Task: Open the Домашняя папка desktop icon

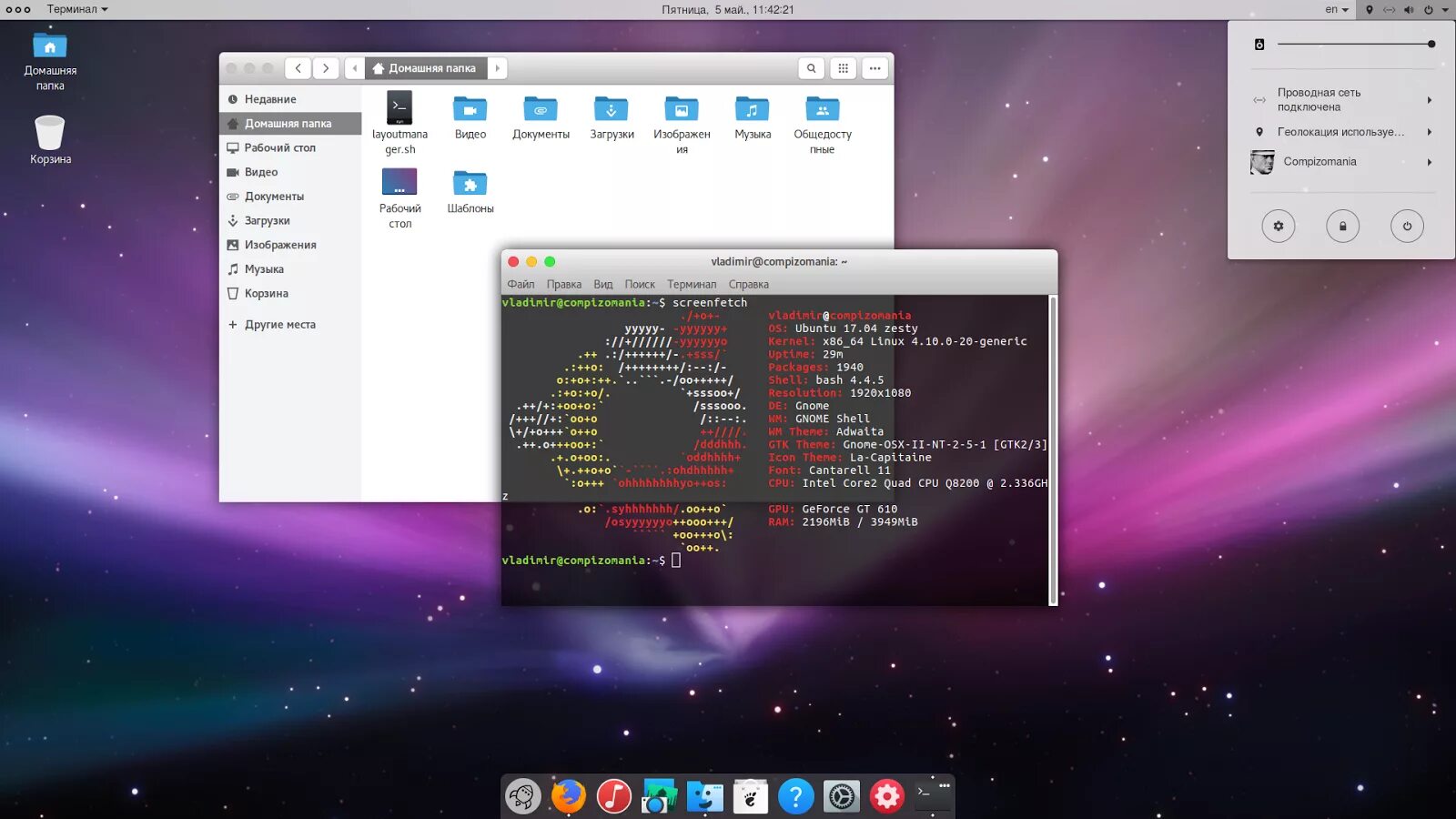Action: (x=50, y=61)
